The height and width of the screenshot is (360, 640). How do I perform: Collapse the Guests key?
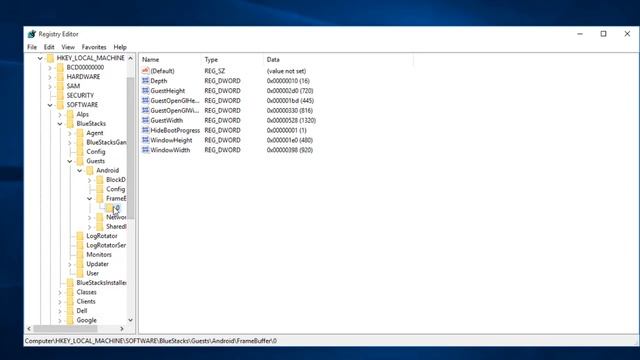[69, 162]
